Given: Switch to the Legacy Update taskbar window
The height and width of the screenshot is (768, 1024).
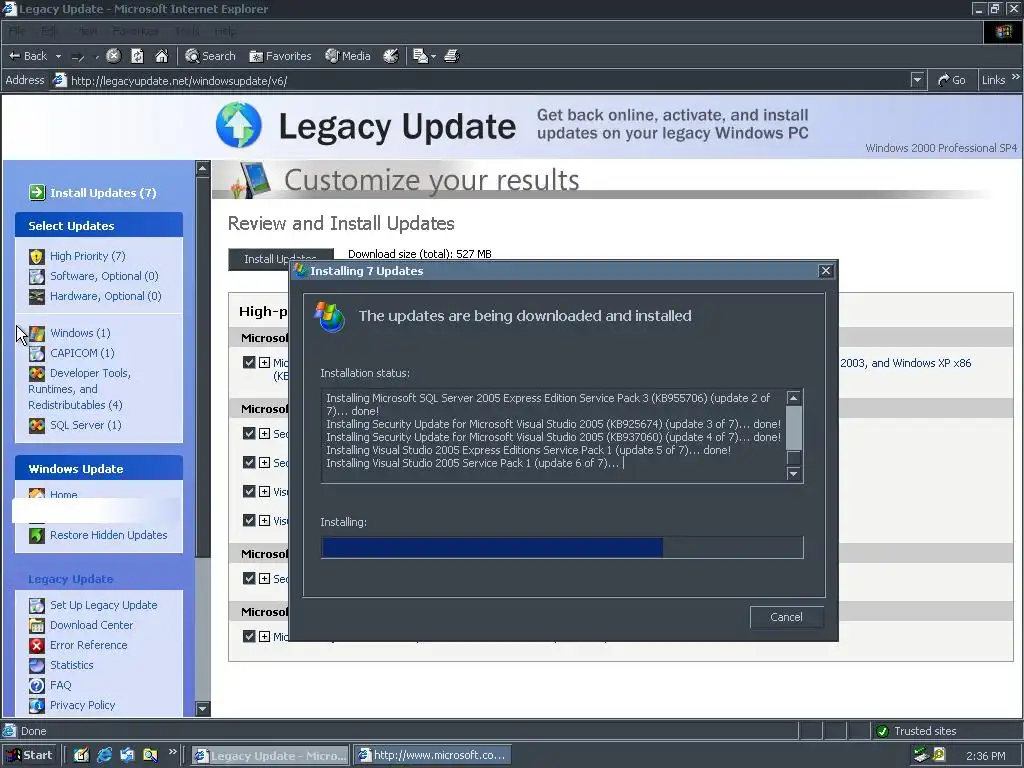Looking at the screenshot, I should point(270,756).
